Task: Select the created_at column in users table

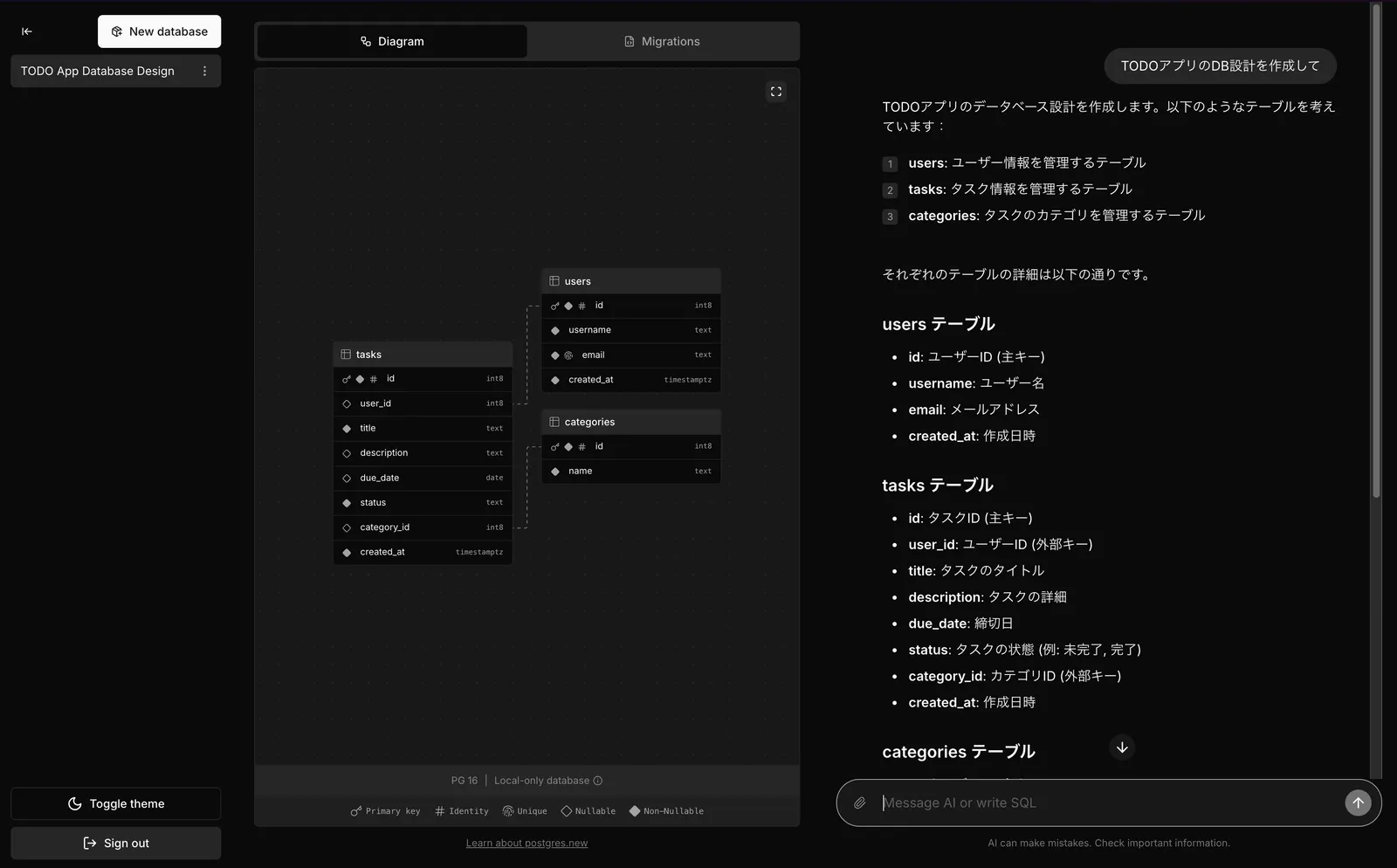Action: tap(631, 380)
